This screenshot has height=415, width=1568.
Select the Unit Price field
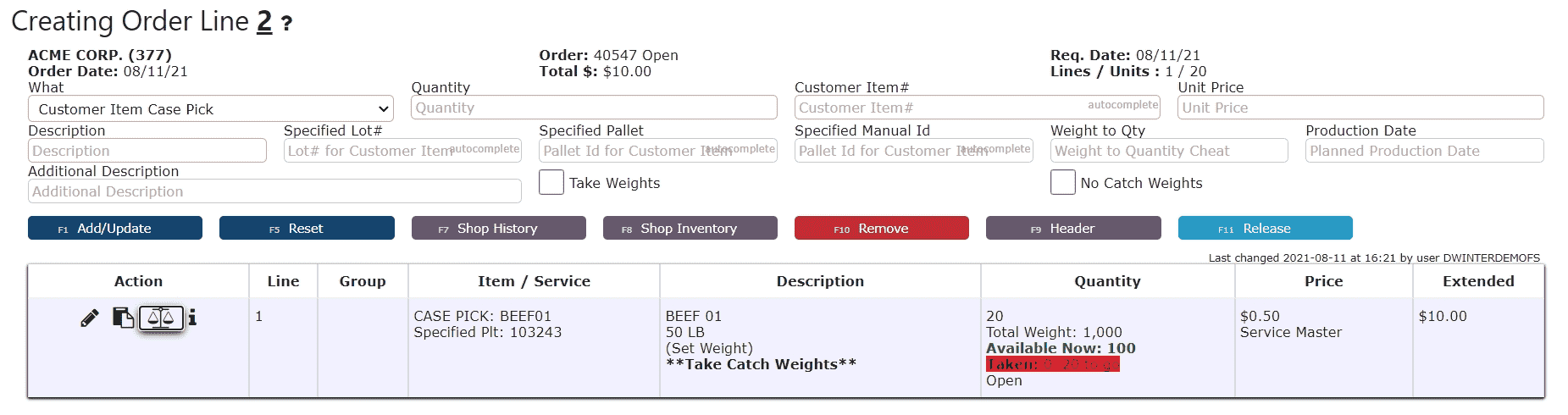(1360, 108)
